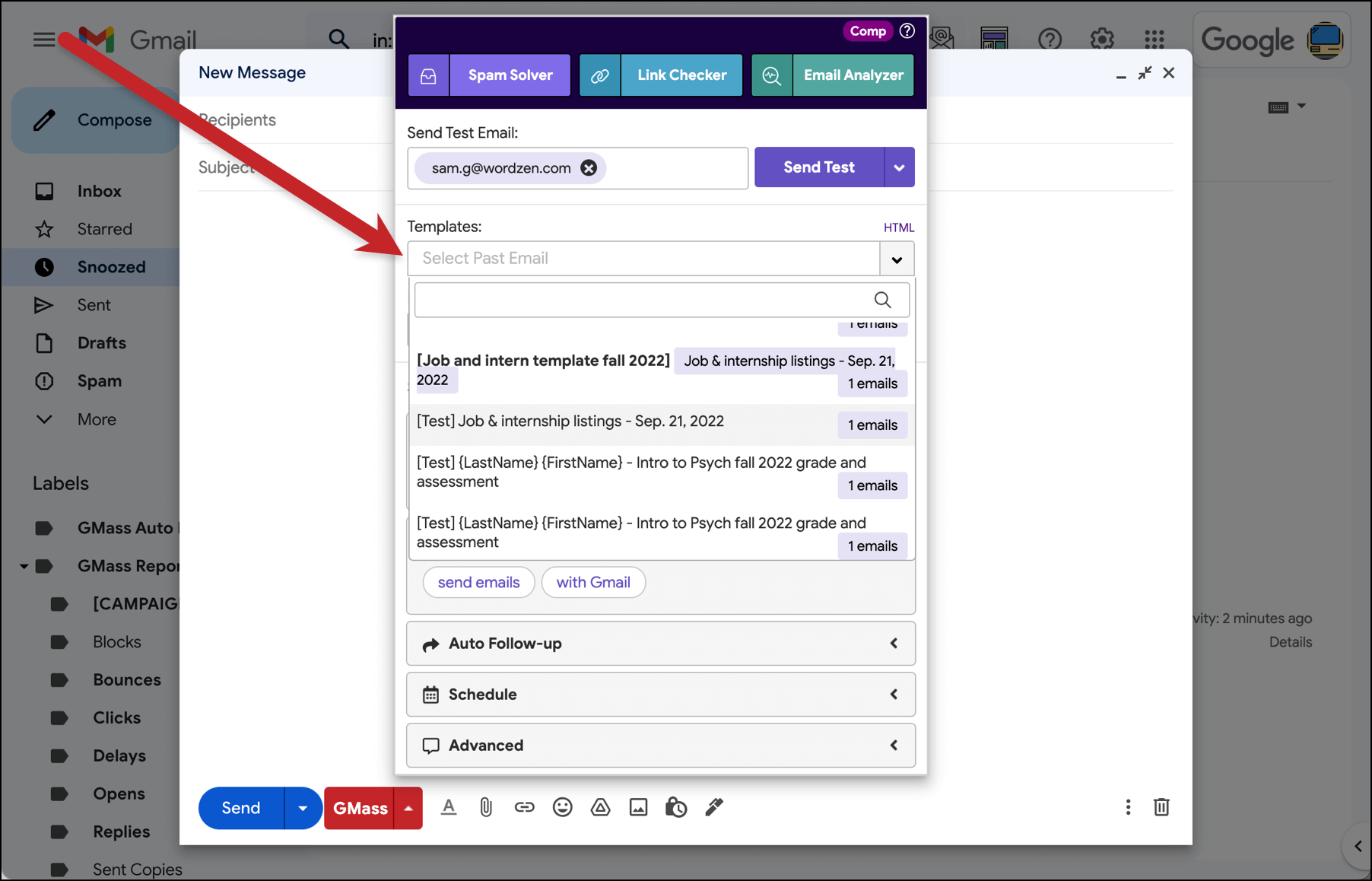Image resolution: width=1372 pixels, height=881 pixels.
Task: Expand the Schedule section
Action: 661,695
